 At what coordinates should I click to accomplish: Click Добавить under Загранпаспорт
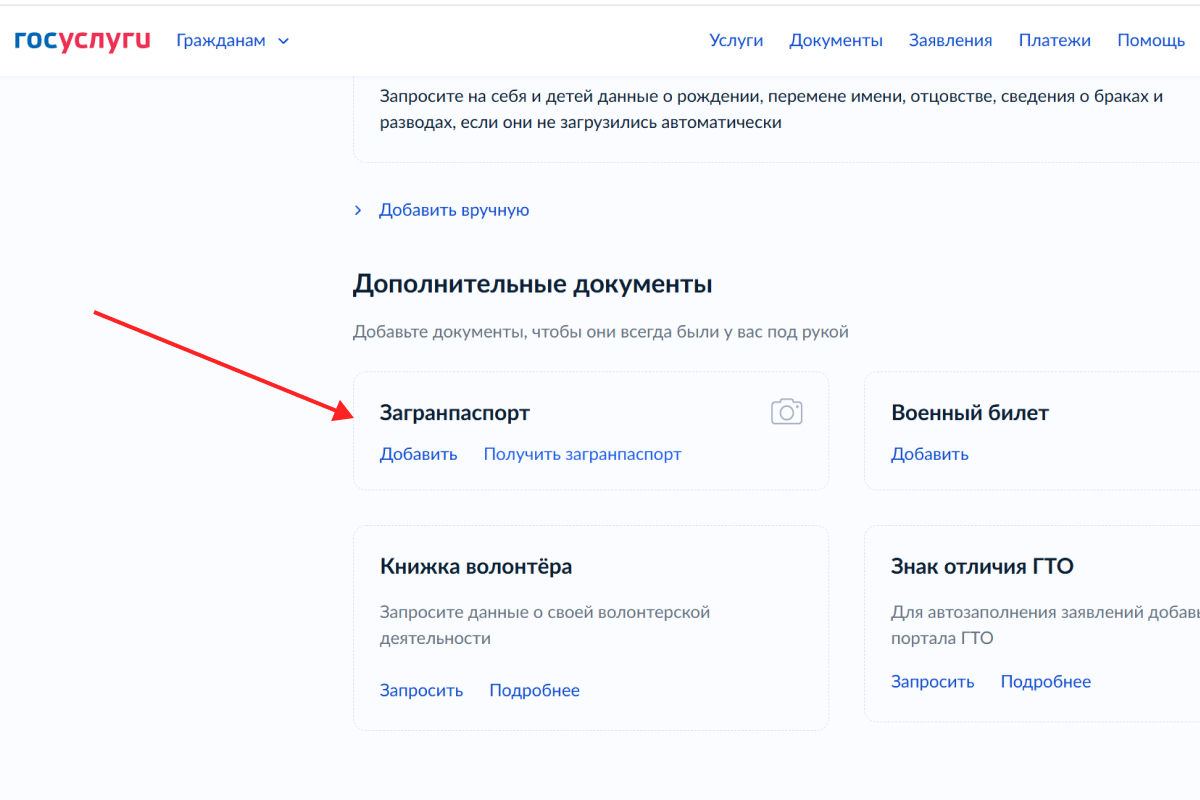(418, 454)
